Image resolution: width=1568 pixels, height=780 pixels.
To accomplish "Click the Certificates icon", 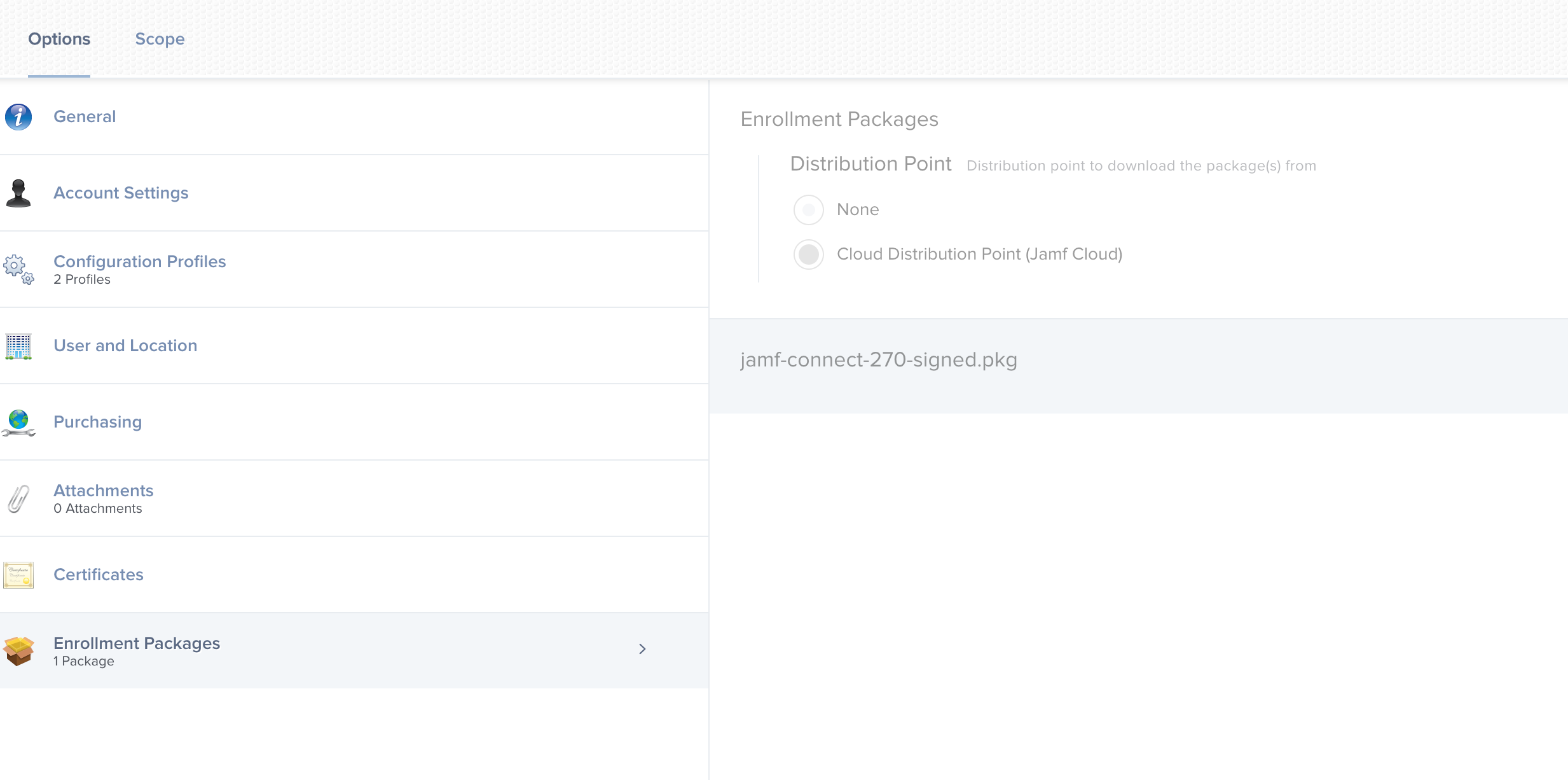I will coord(18,575).
